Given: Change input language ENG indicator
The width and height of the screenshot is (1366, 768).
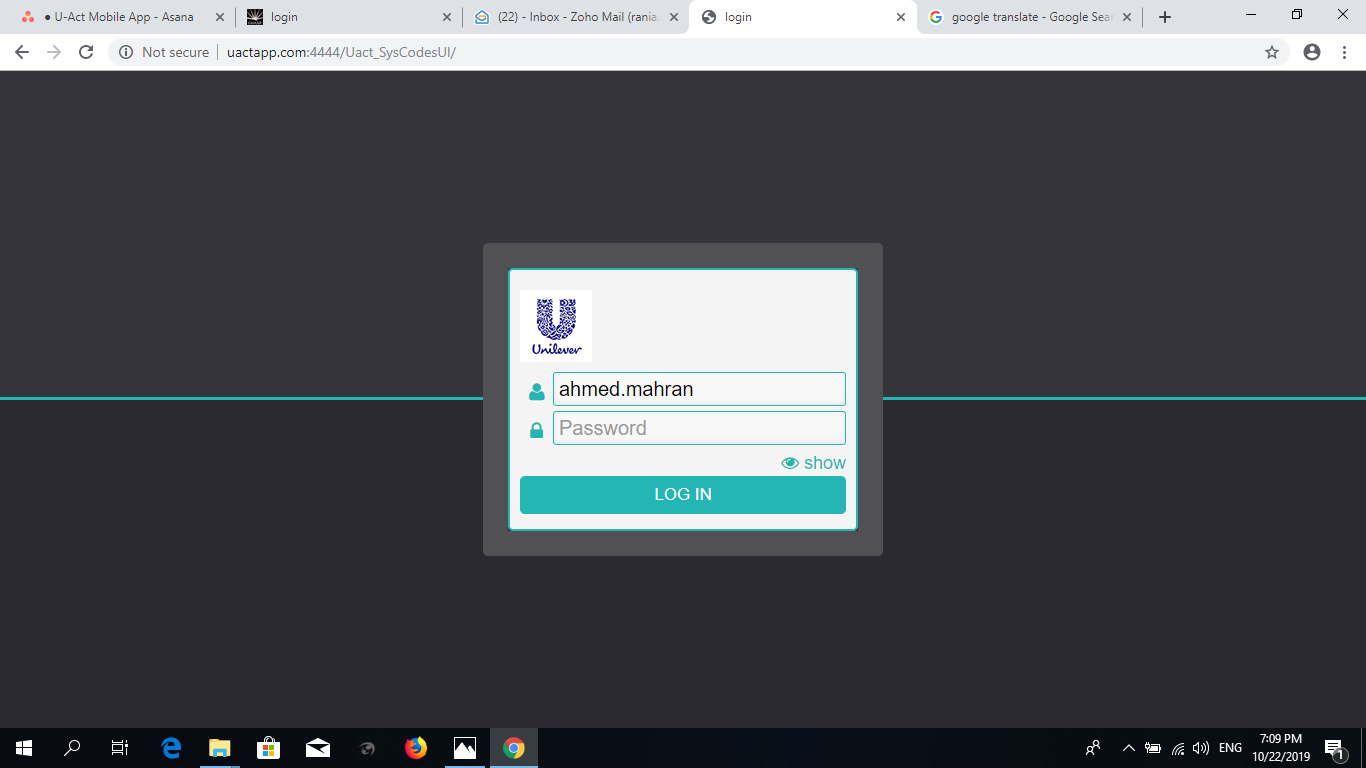Looking at the screenshot, I should [x=1230, y=747].
